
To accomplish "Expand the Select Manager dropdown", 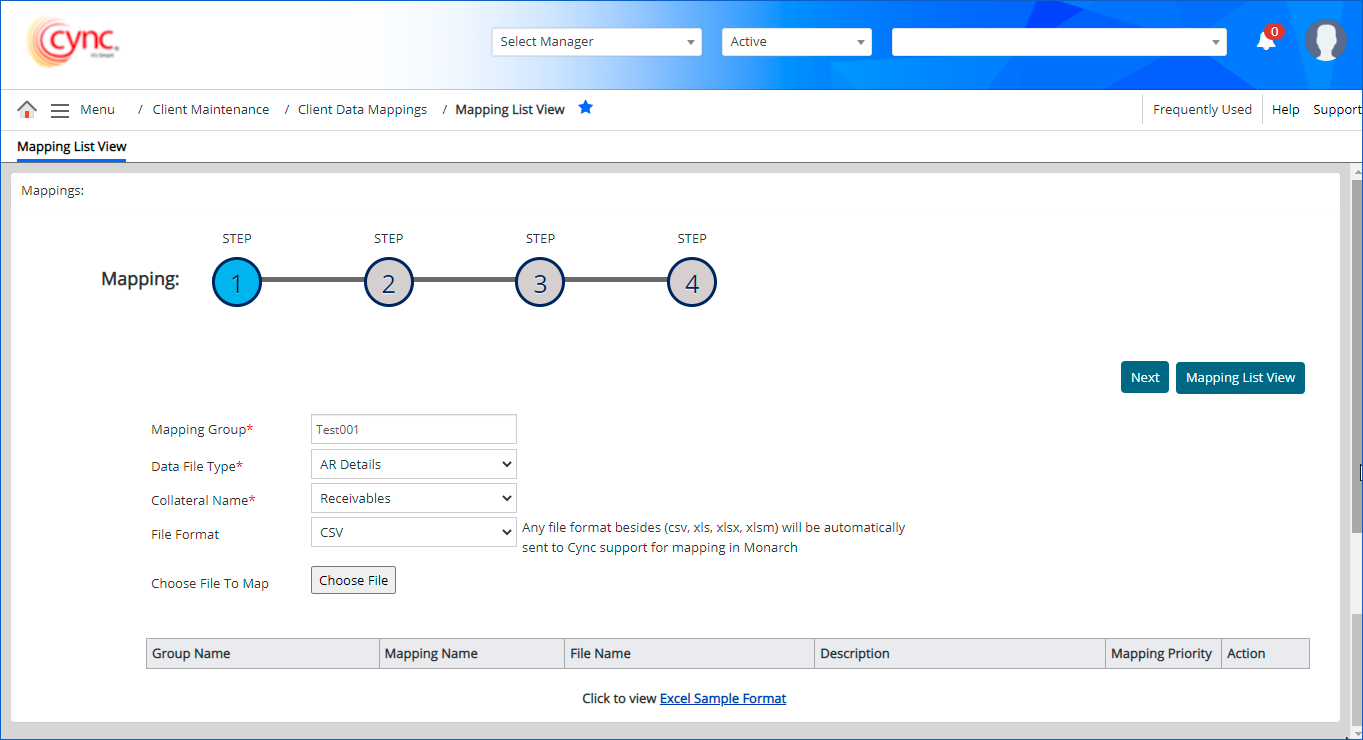I will pos(596,42).
